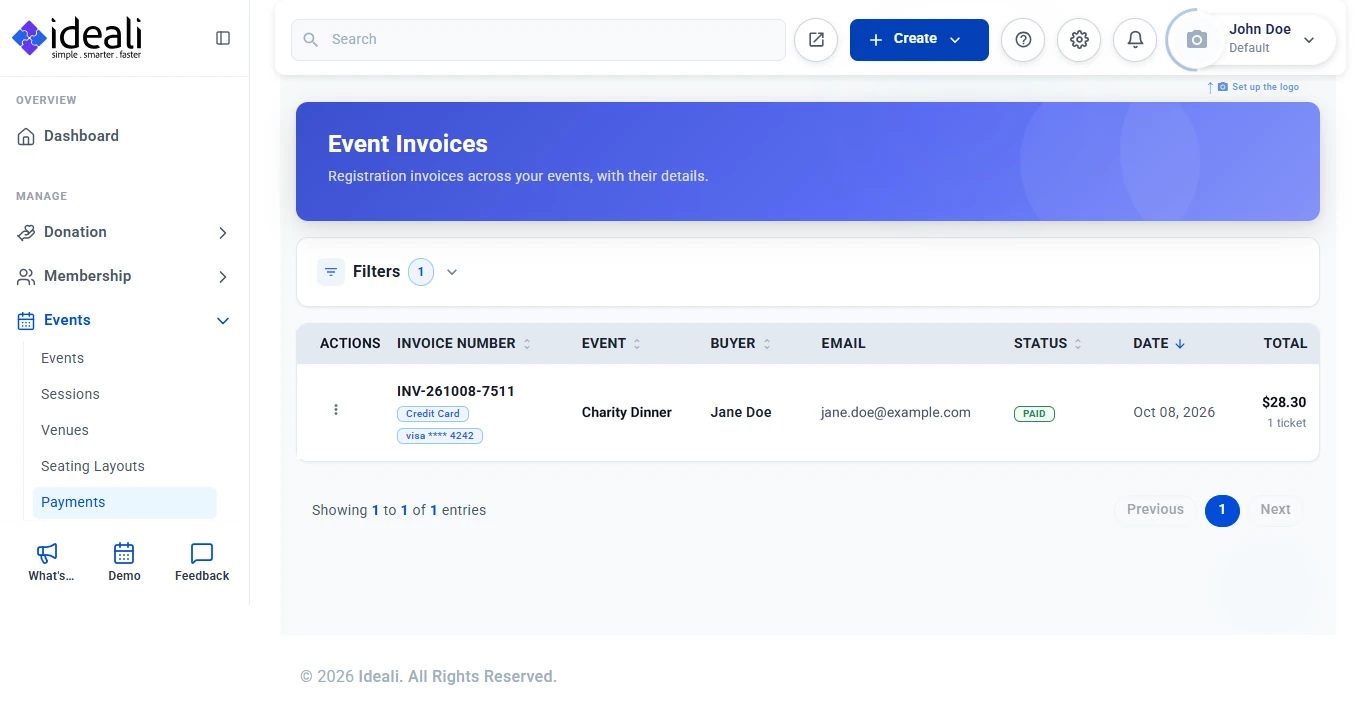
Task: Select Payments submenu item
Action: tap(125, 502)
